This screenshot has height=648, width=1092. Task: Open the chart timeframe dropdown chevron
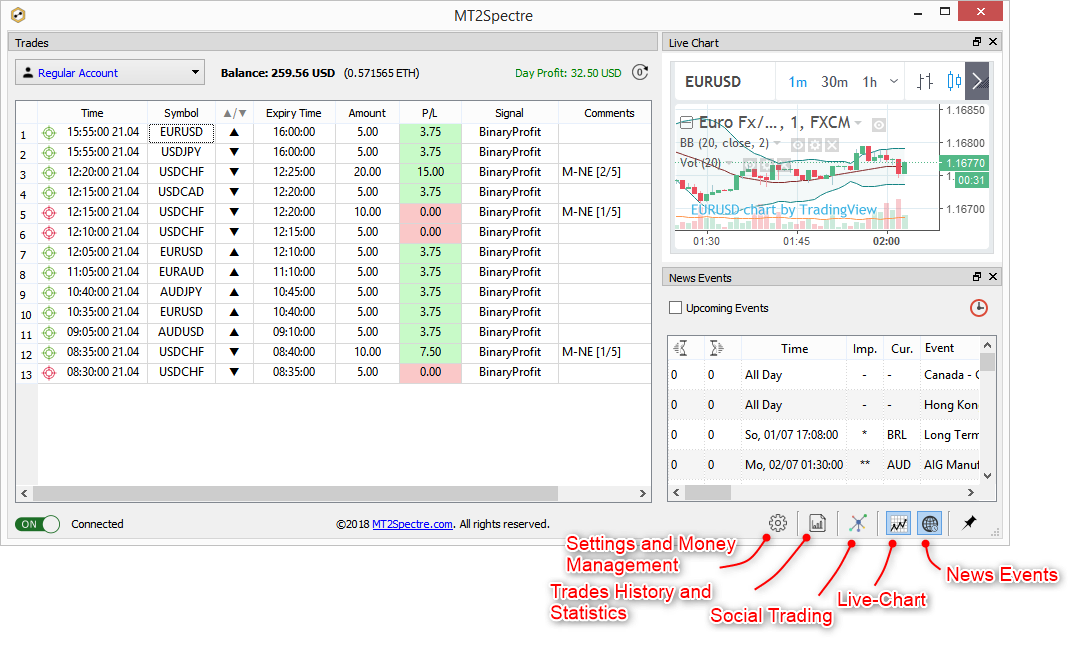[894, 82]
